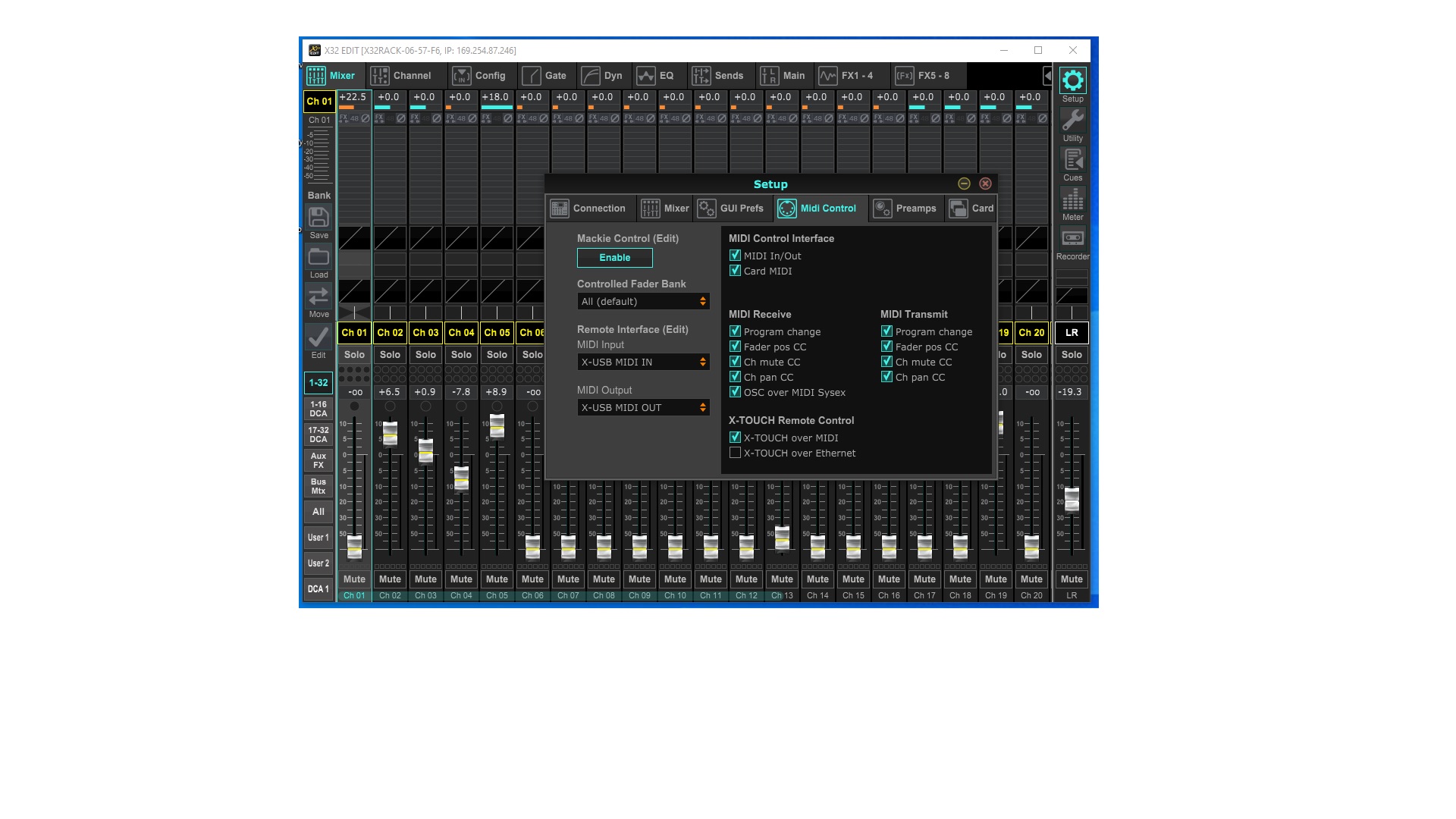Click the LR main fader handle
This screenshot has width=1456, height=819.
1072,500
